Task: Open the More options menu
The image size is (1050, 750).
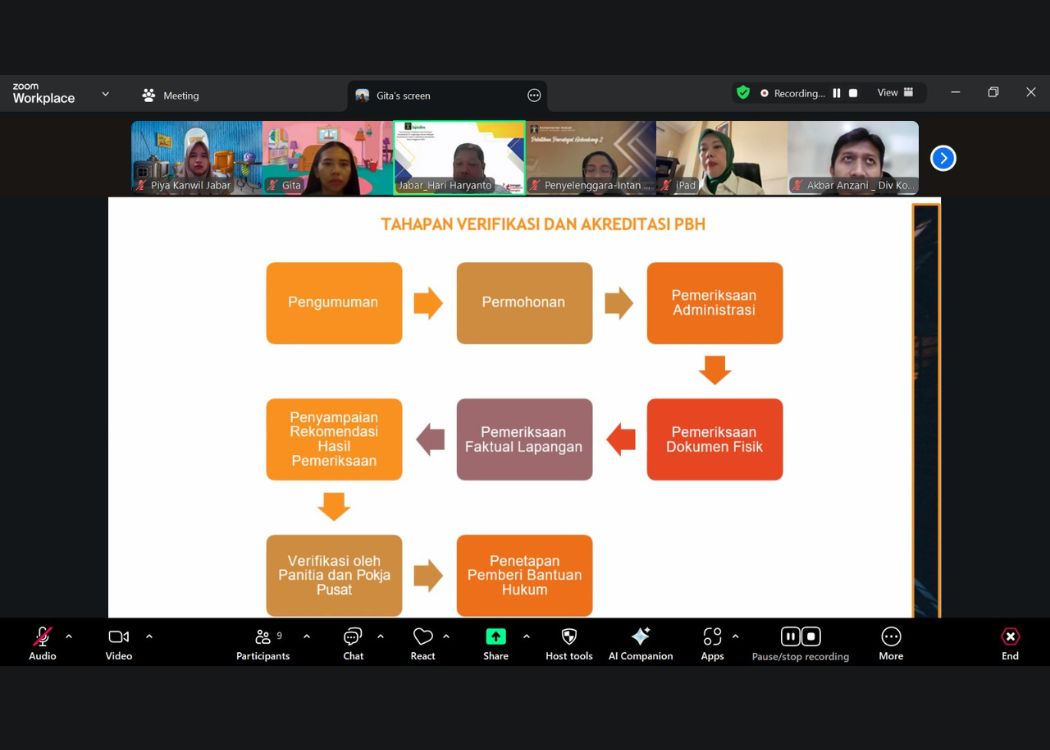Action: (891, 643)
